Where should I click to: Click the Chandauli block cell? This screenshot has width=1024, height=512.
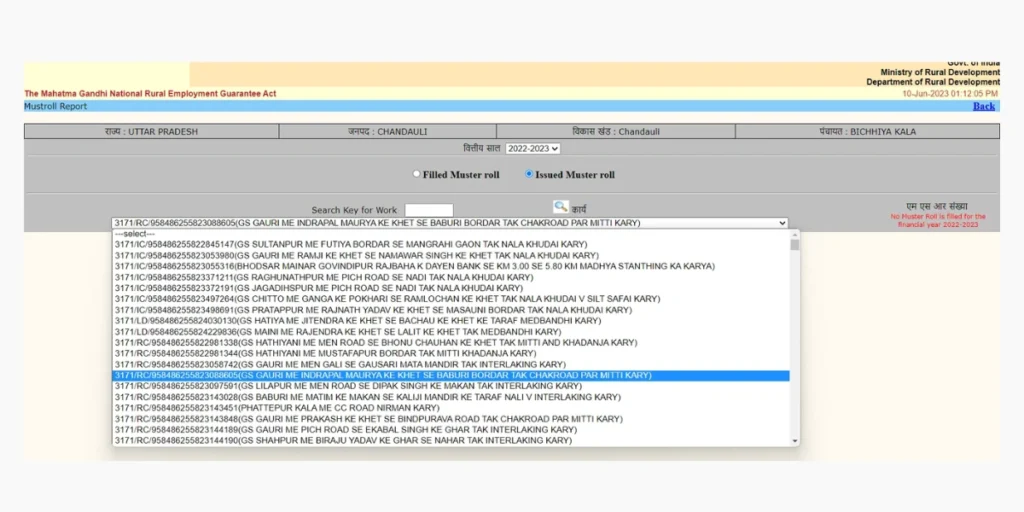click(616, 131)
